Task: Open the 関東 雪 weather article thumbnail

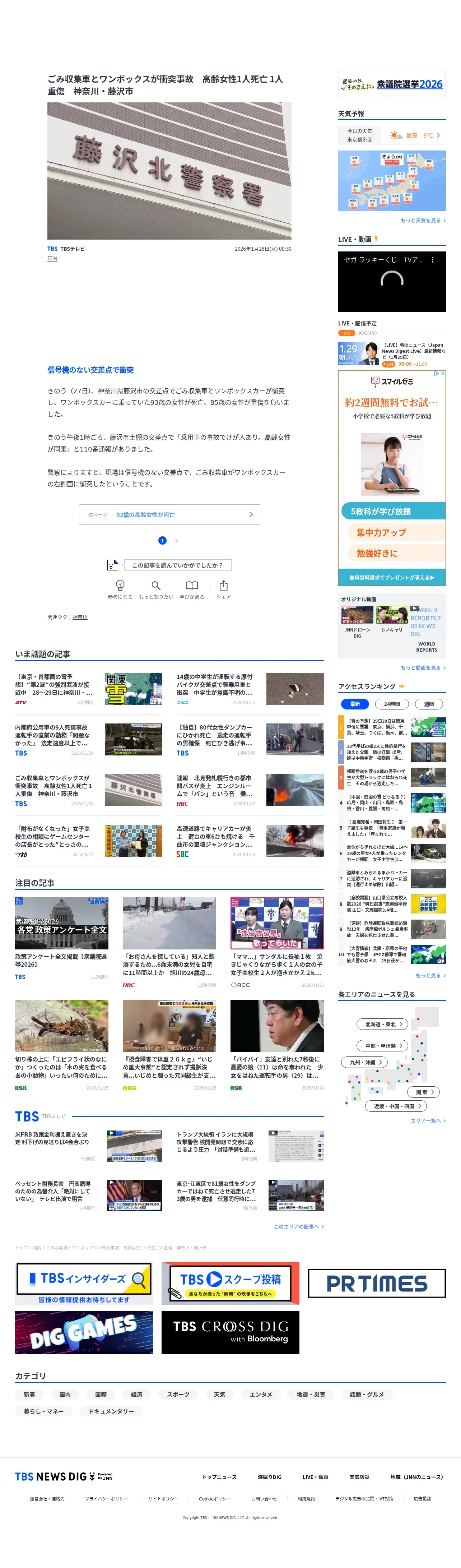Action: [133, 688]
